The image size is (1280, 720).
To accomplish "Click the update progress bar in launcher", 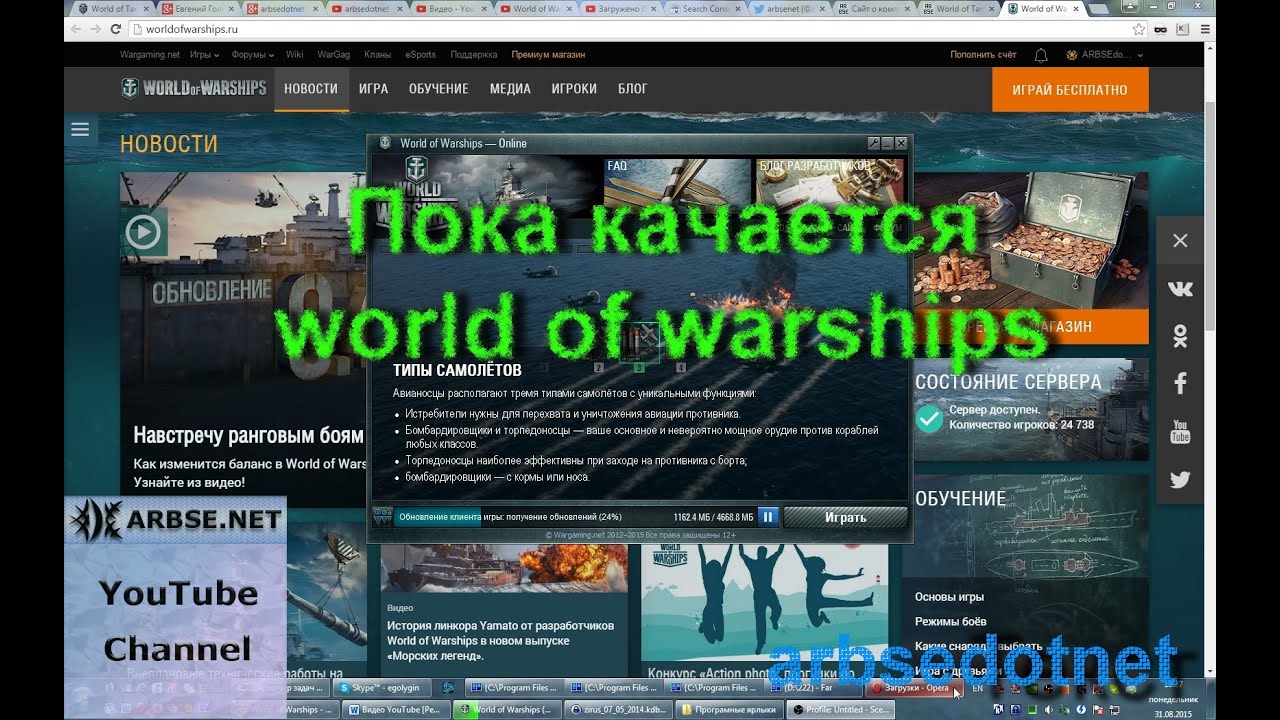I will (576, 517).
